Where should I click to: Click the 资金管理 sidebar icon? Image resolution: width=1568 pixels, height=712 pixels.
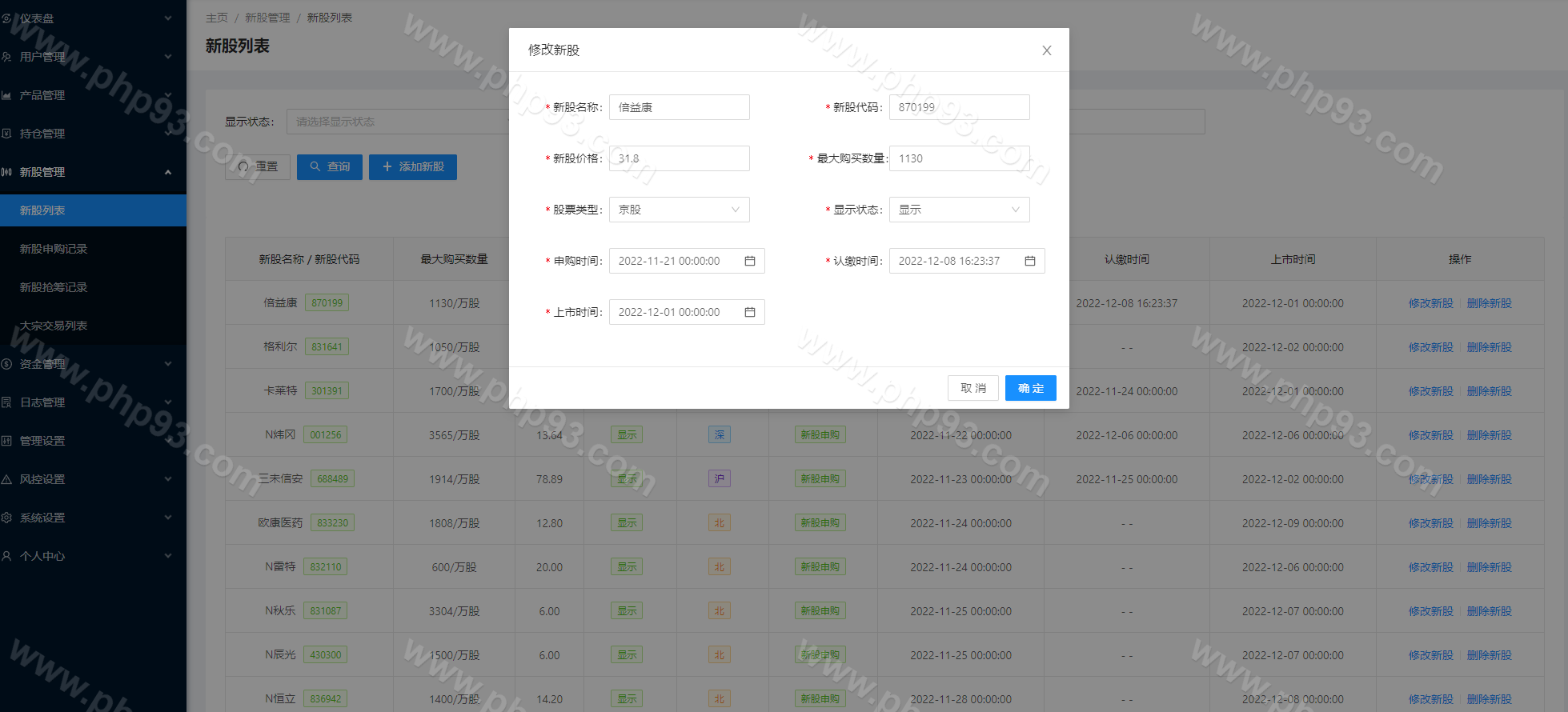(x=7, y=364)
